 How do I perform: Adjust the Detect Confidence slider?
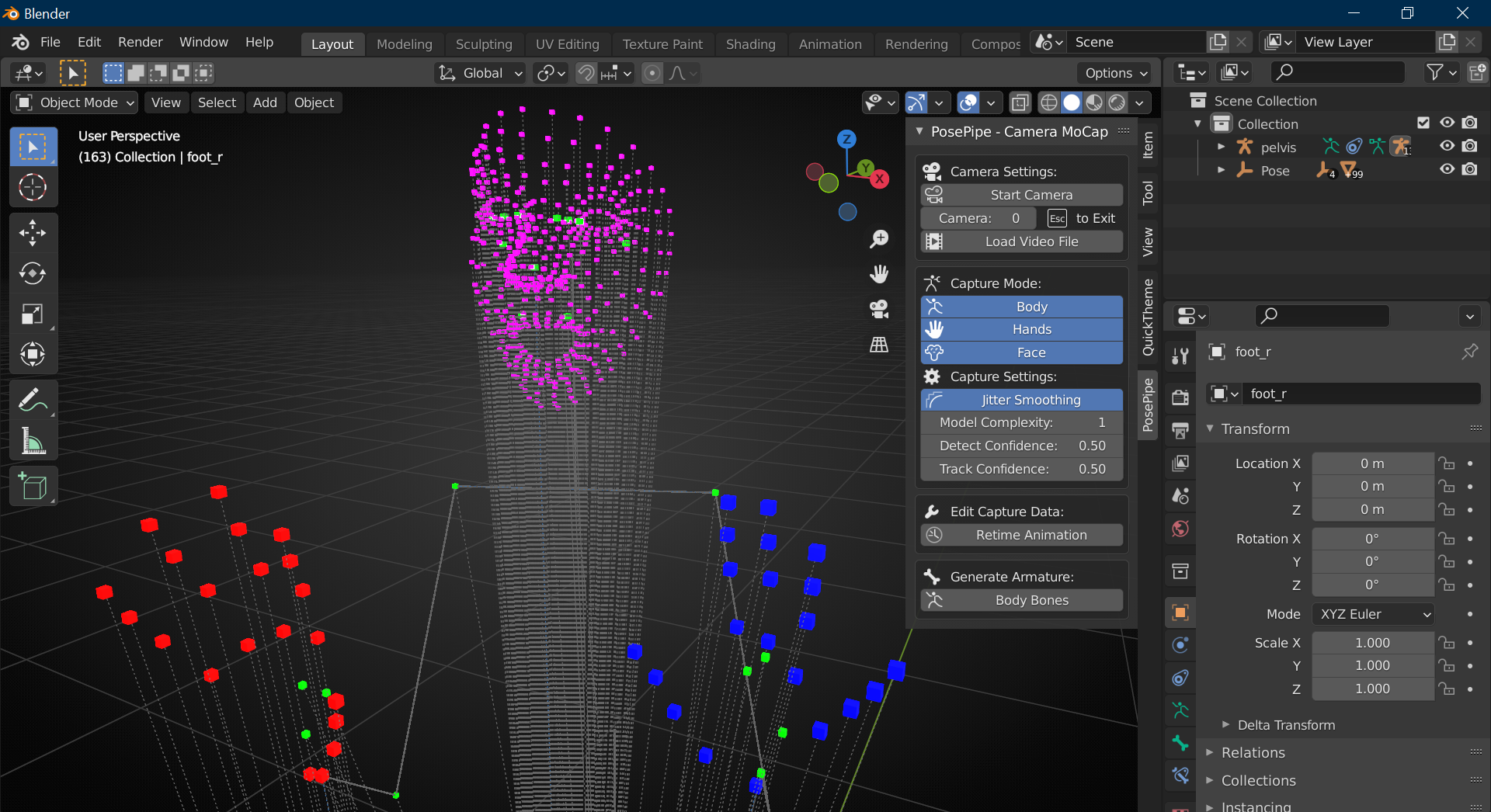1021,446
